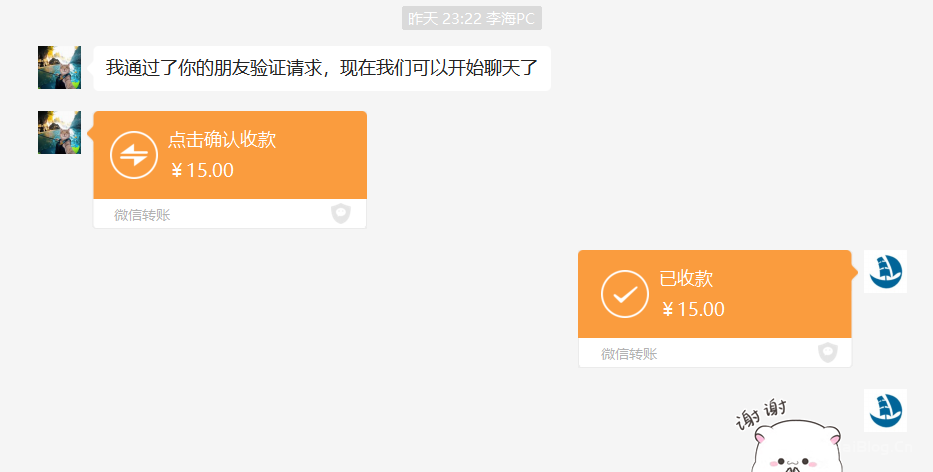Select the ¥15.00 amount in 已收款 card
This screenshot has height=472, width=933.
[693, 310]
